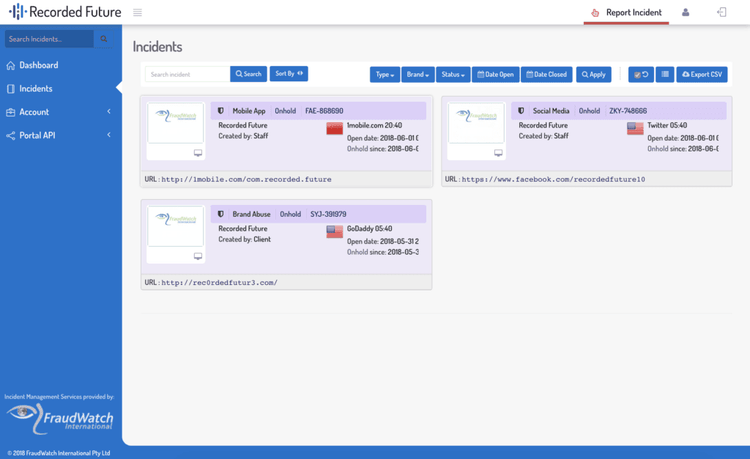
Task: Open the Type filter dropdown
Action: pos(384,74)
